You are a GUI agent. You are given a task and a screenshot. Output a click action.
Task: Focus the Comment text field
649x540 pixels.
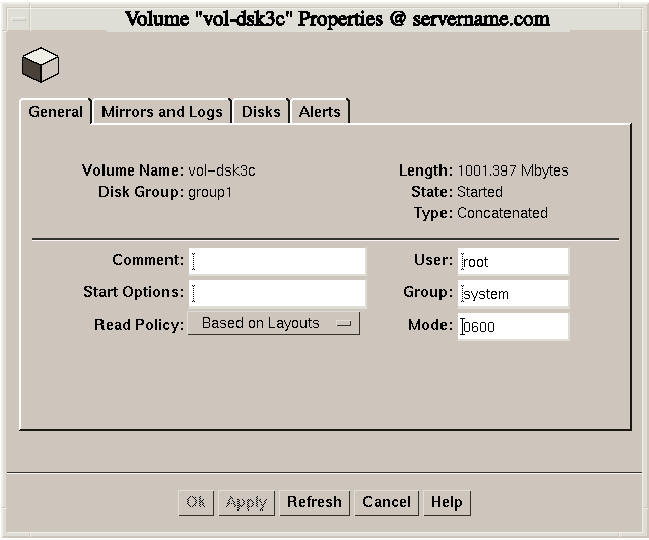[278, 261]
